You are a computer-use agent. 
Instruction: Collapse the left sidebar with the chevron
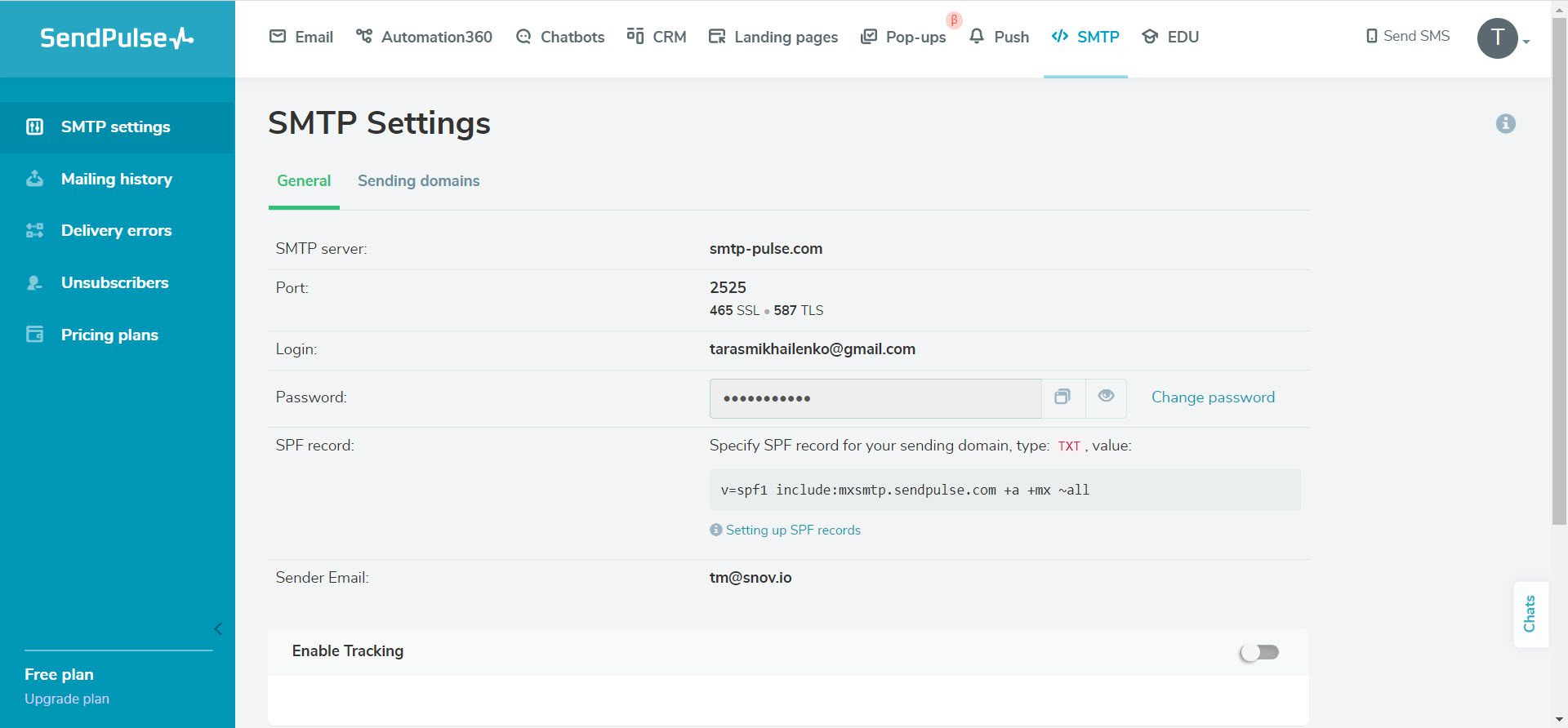click(x=218, y=628)
